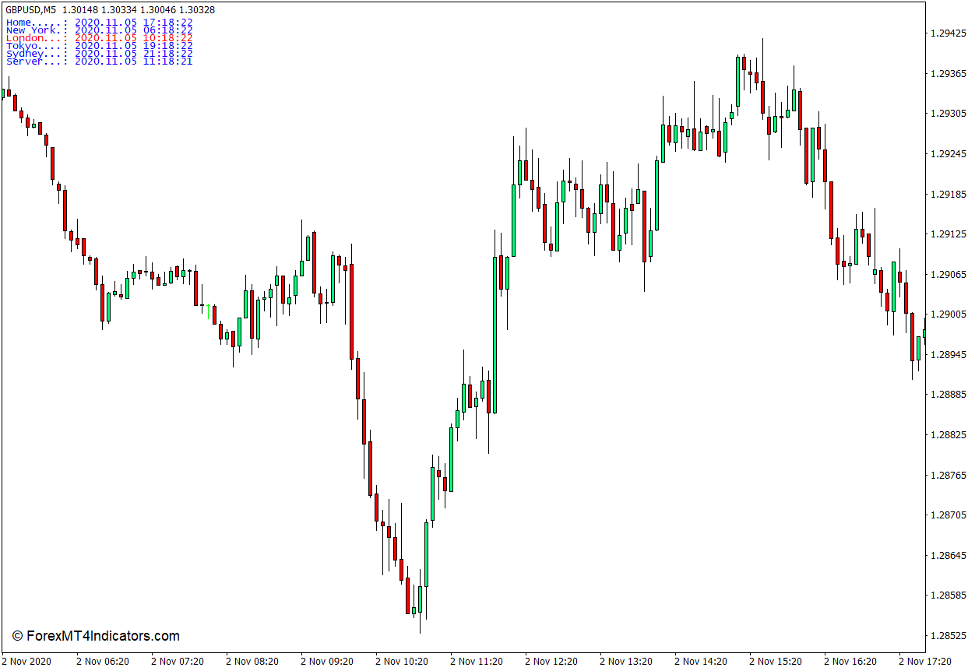Click the lowest candle at chart bottom
The height and width of the screenshot is (672, 977).
pos(420,605)
